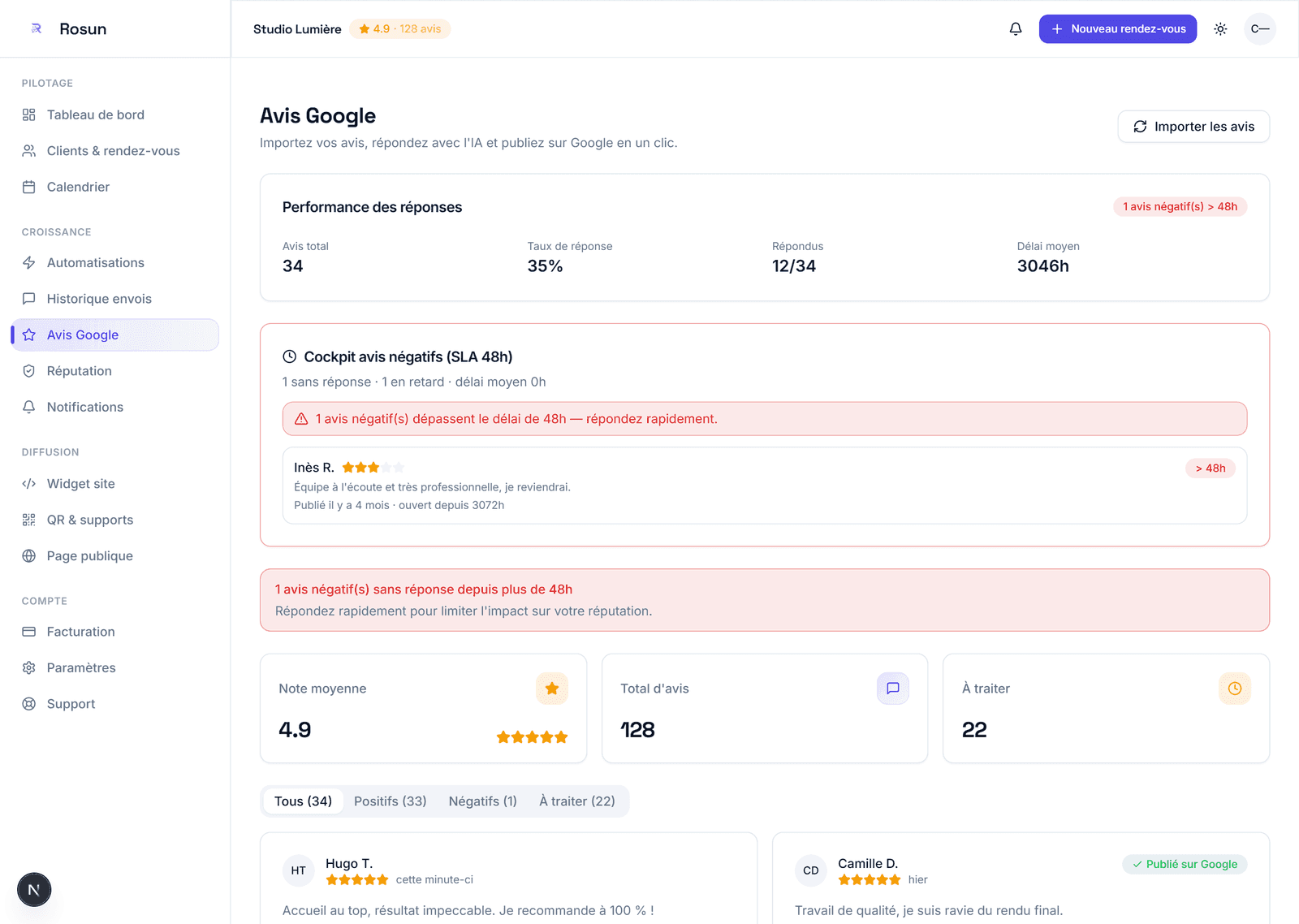Screen dimensions: 1299x924
Task: Open Paramètres page
Action: click(x=114, y=667)
